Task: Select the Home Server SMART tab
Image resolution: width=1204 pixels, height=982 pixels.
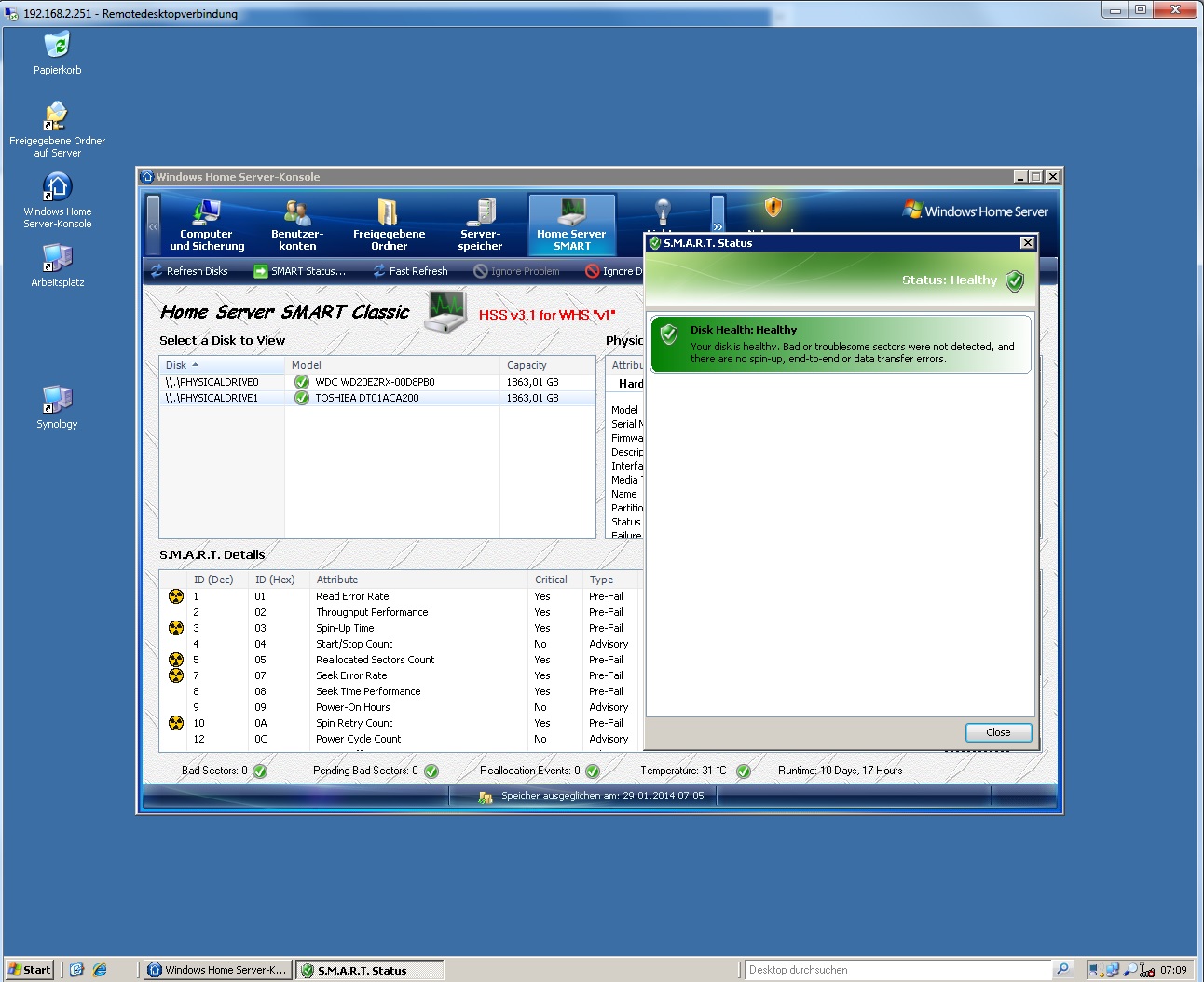Action: pyautogui.click(x=571, y=225)
